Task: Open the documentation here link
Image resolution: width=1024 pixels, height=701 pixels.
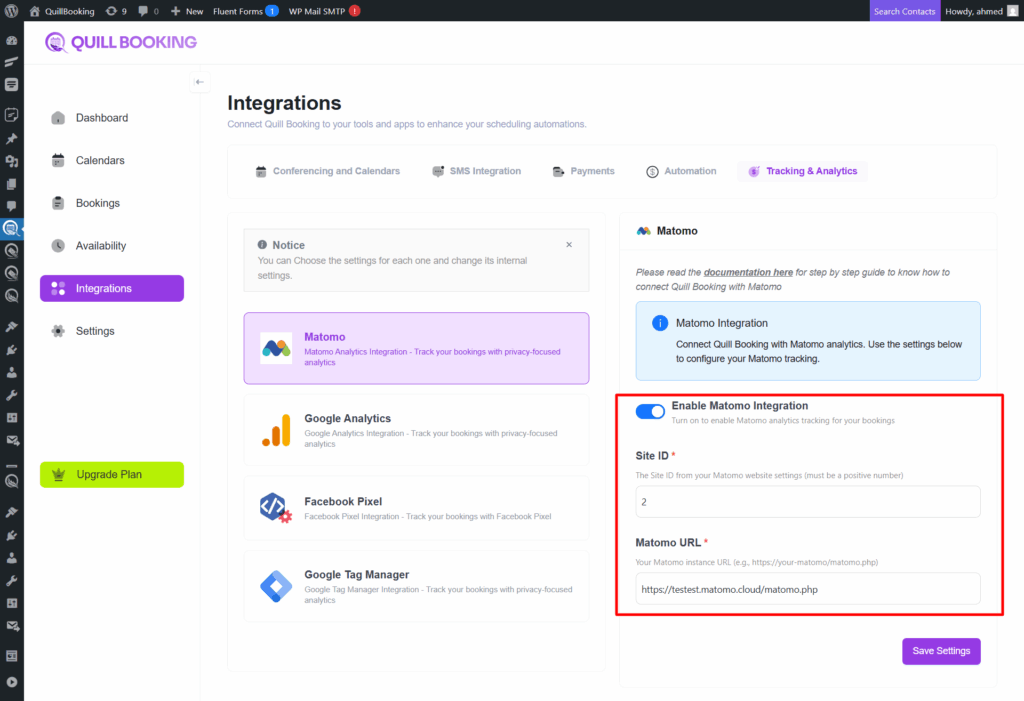Action: [x=748, y=272]
